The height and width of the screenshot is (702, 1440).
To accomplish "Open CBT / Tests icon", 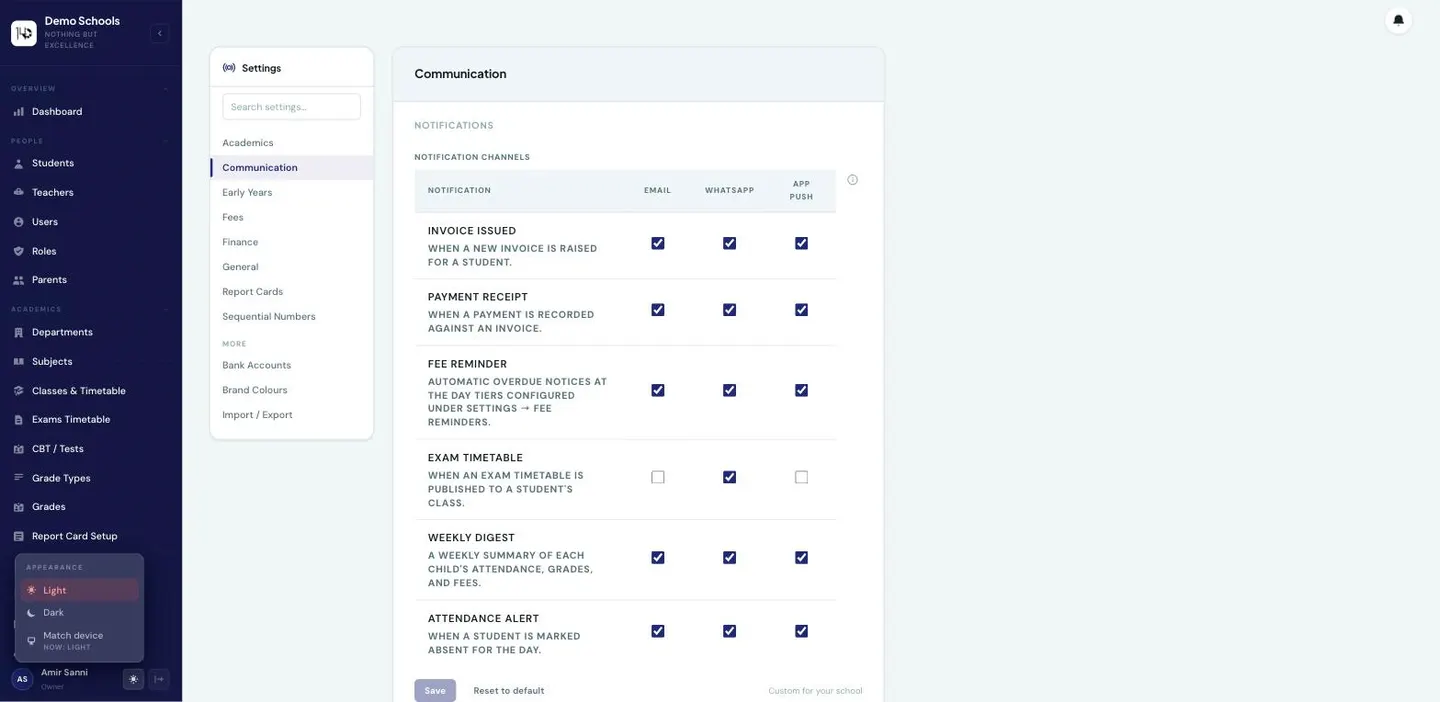I will click(18, 449).
